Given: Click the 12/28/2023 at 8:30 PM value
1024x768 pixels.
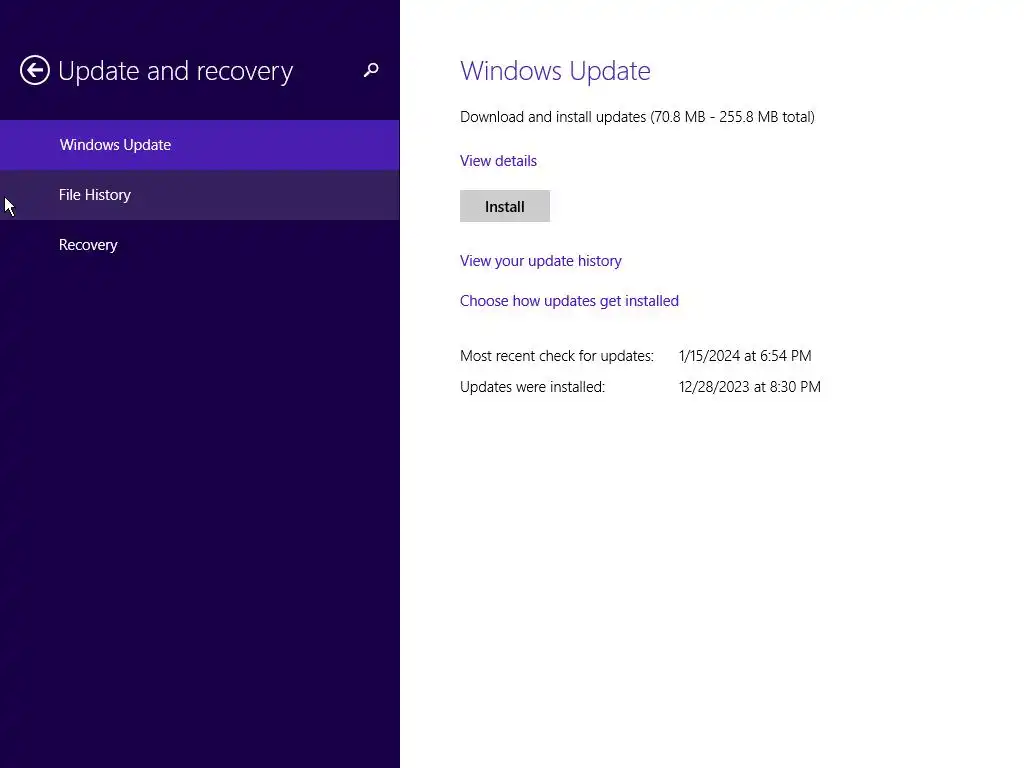Looking at the screenshot, I should tap(750, 387).
